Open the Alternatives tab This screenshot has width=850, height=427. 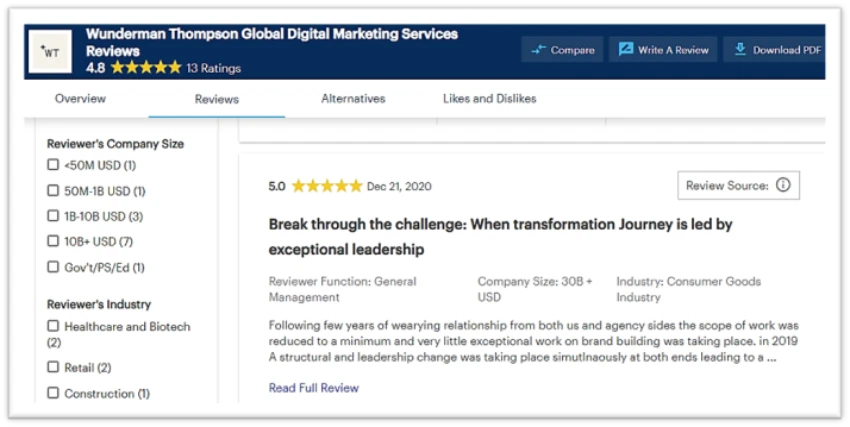click(x=353, y=99)
